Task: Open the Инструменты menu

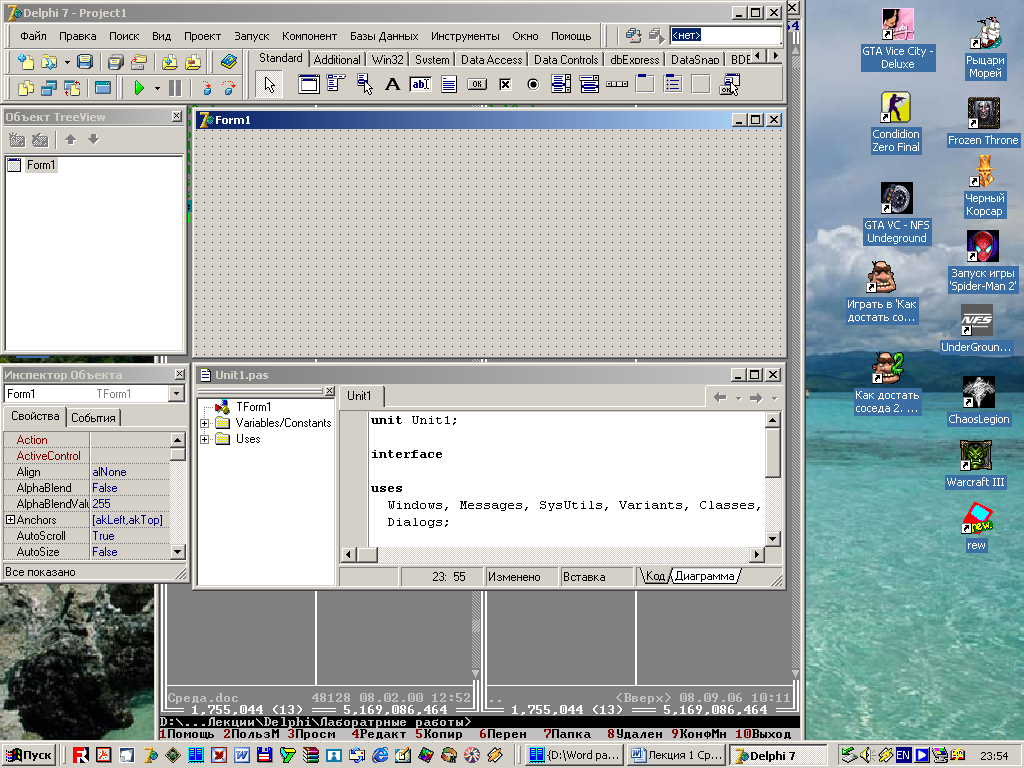Action: (465, 36)
